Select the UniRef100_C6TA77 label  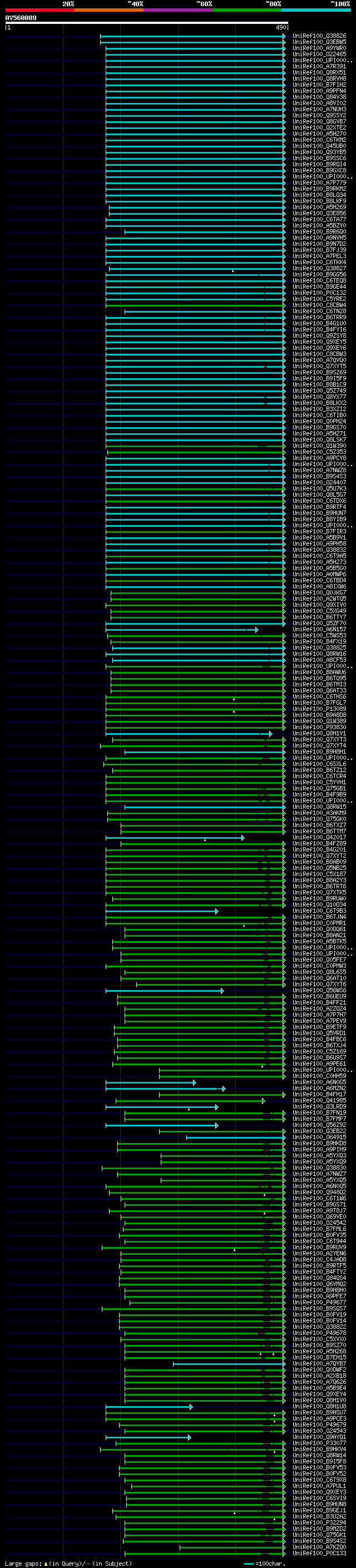(319, 220)
